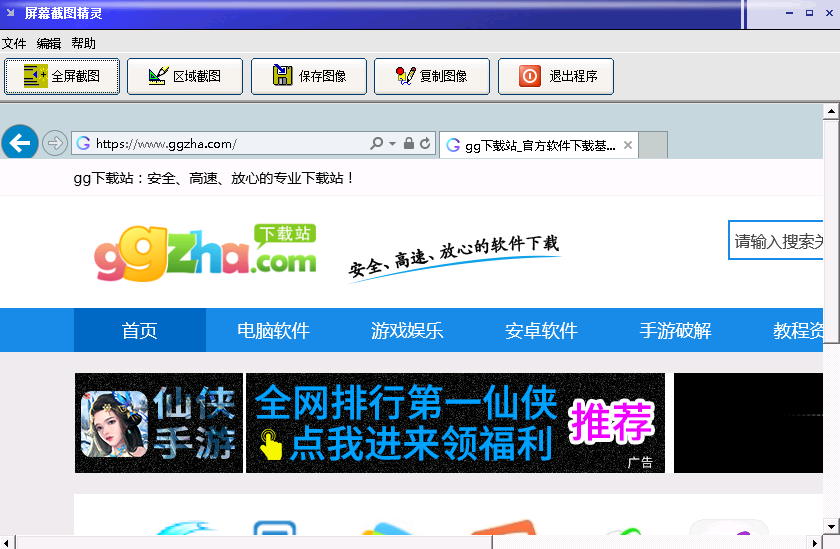Click the Google favicon in address bar
This screenshot has width=840, height=549.
point(83,143)
